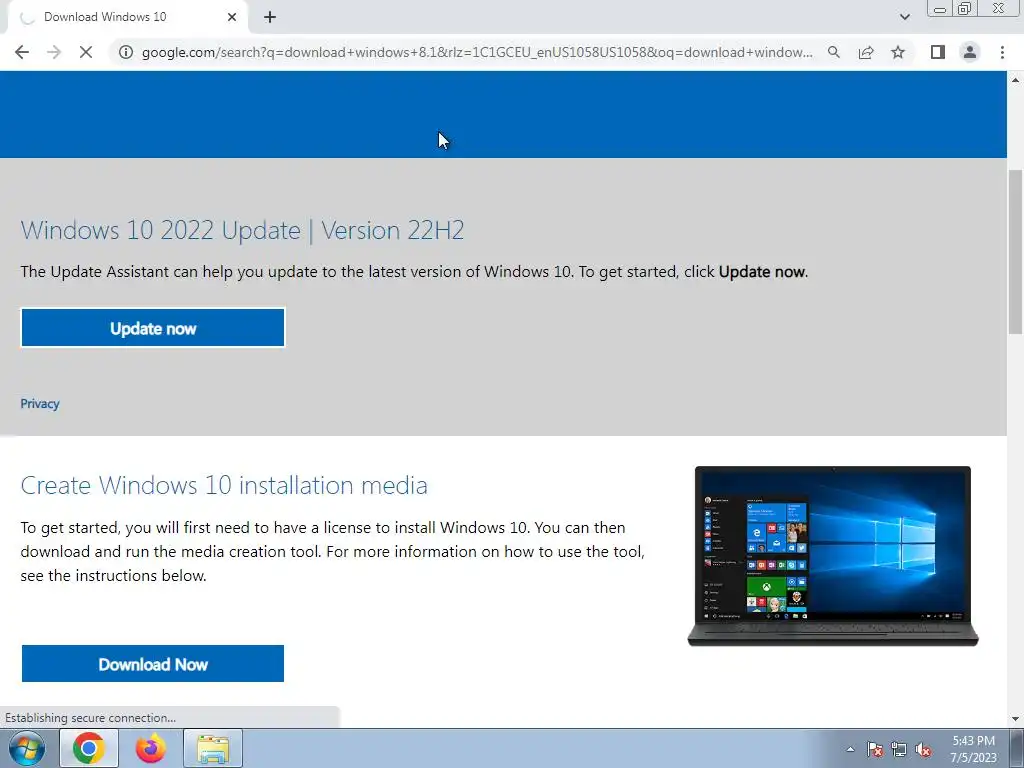Click Chrome icon in taskbar

pos(89,748)
